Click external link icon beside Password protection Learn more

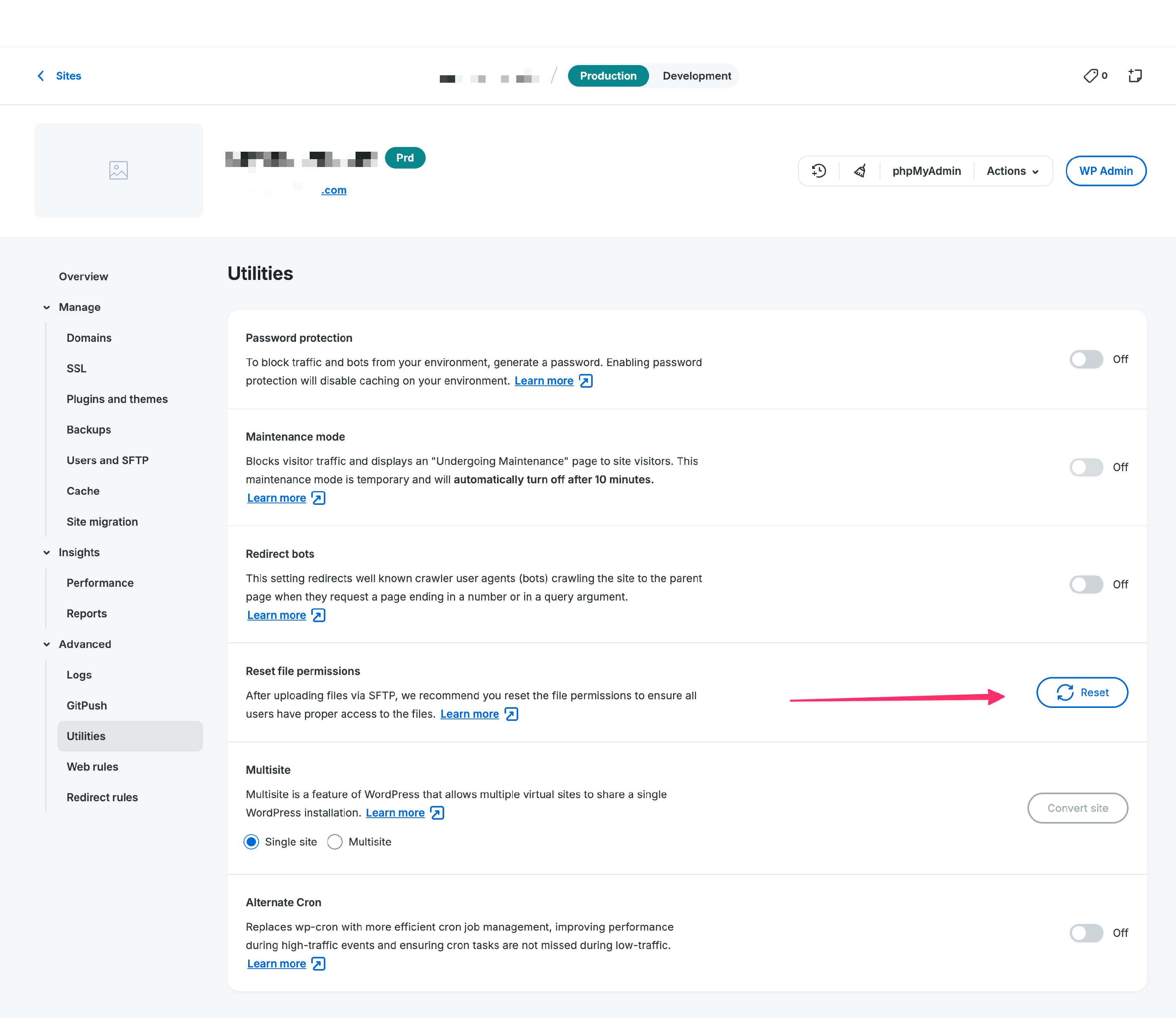point(586,381)
